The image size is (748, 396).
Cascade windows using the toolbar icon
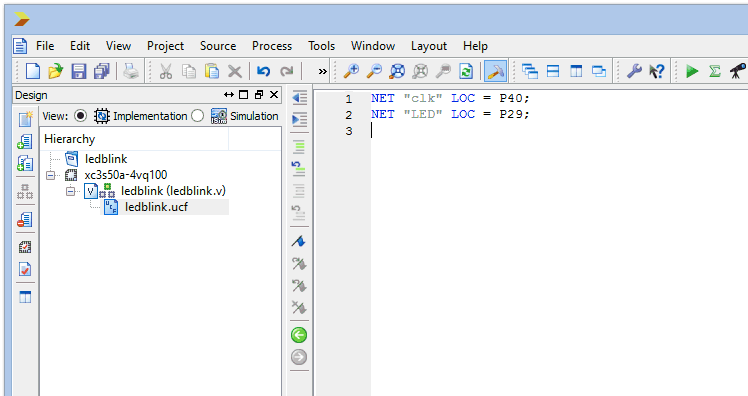point(530,71)
